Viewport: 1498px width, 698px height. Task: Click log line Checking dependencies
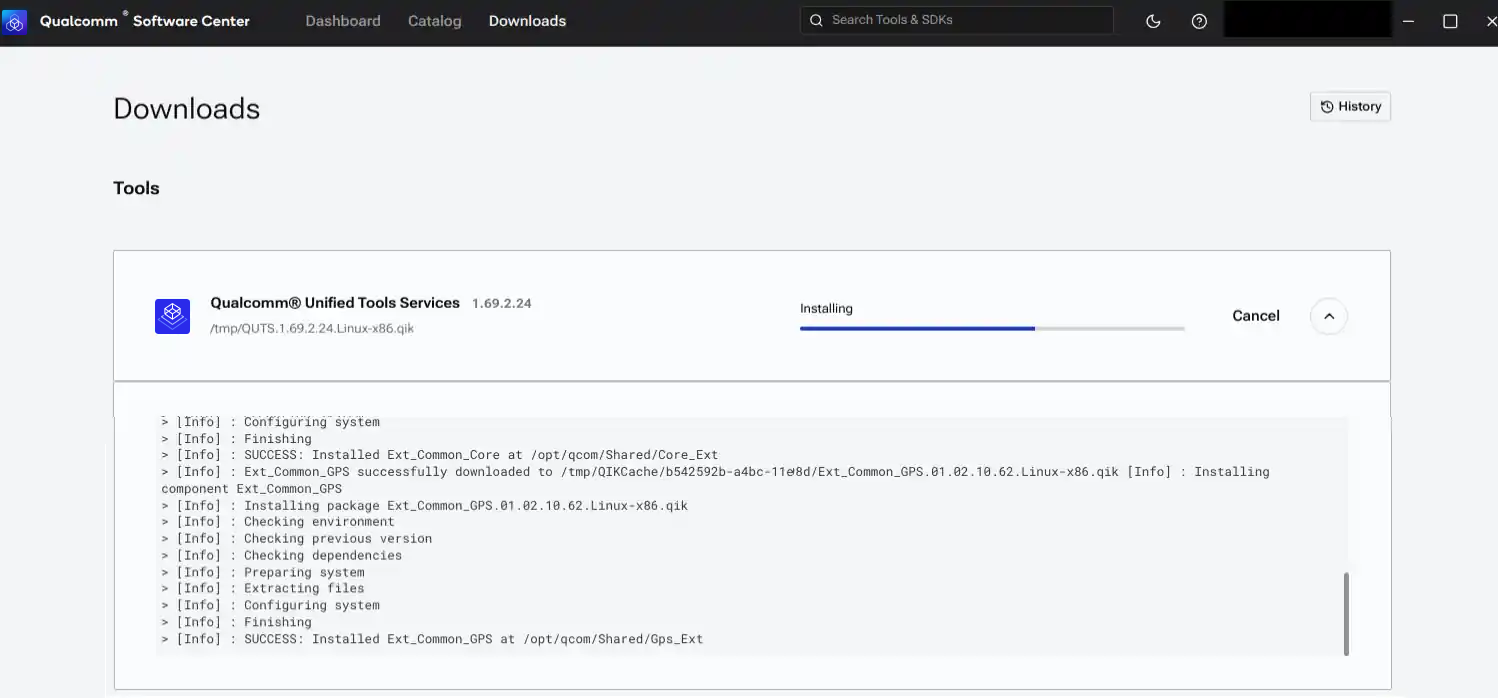click(282, 555)
